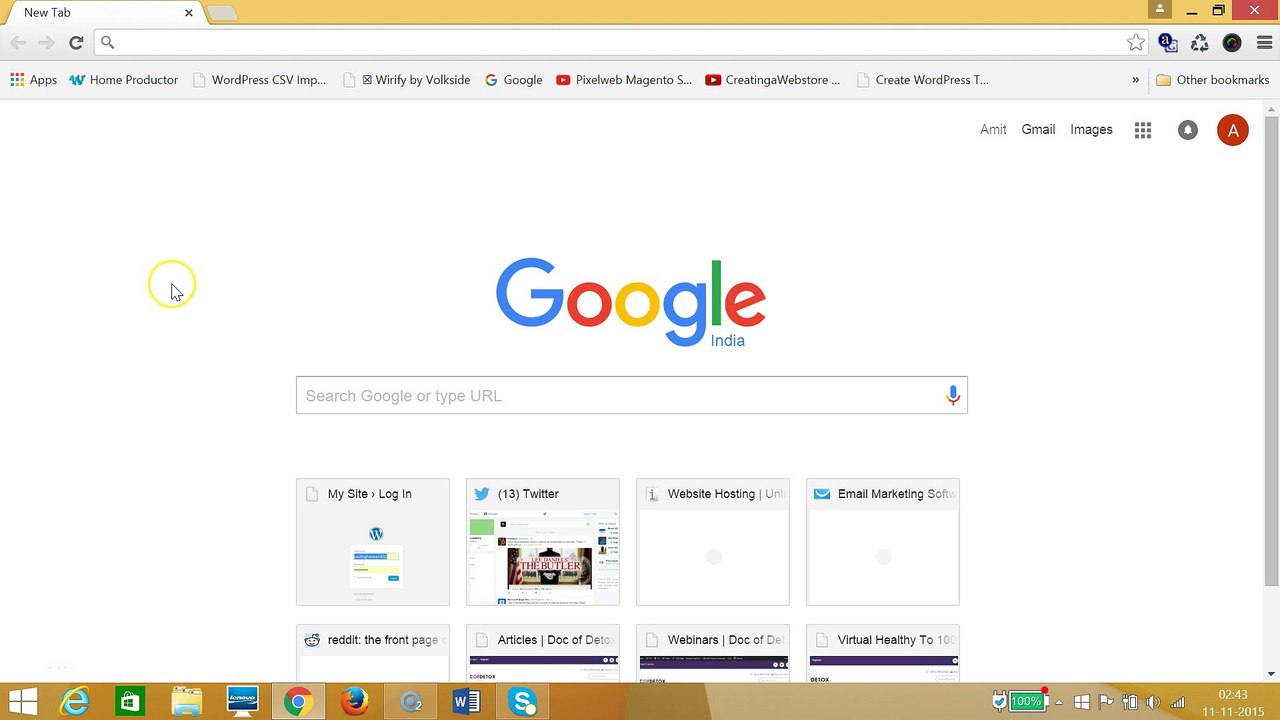The image size is (1280, 720).
Task: Open the Google bookmark in bookmarks bar
Action: click(x=513, y=80)
